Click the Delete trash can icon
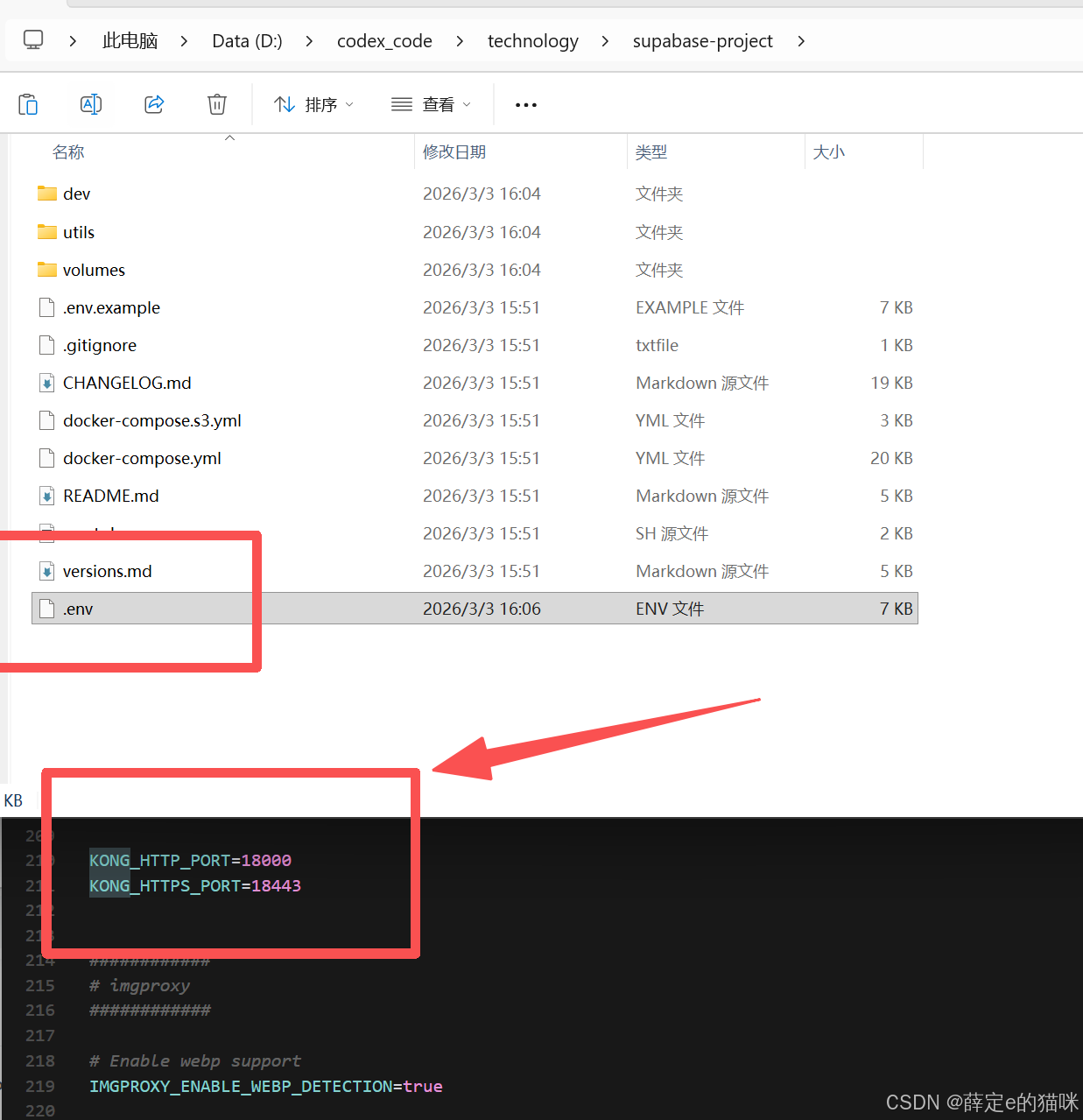 (x=217, y=104)
